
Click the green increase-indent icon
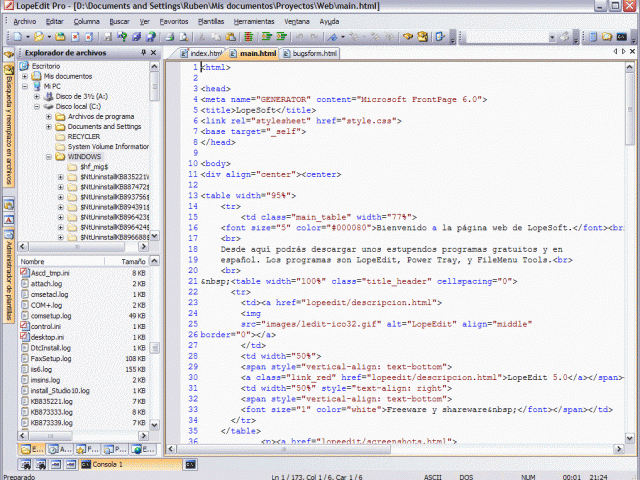[x=267, y=37]
